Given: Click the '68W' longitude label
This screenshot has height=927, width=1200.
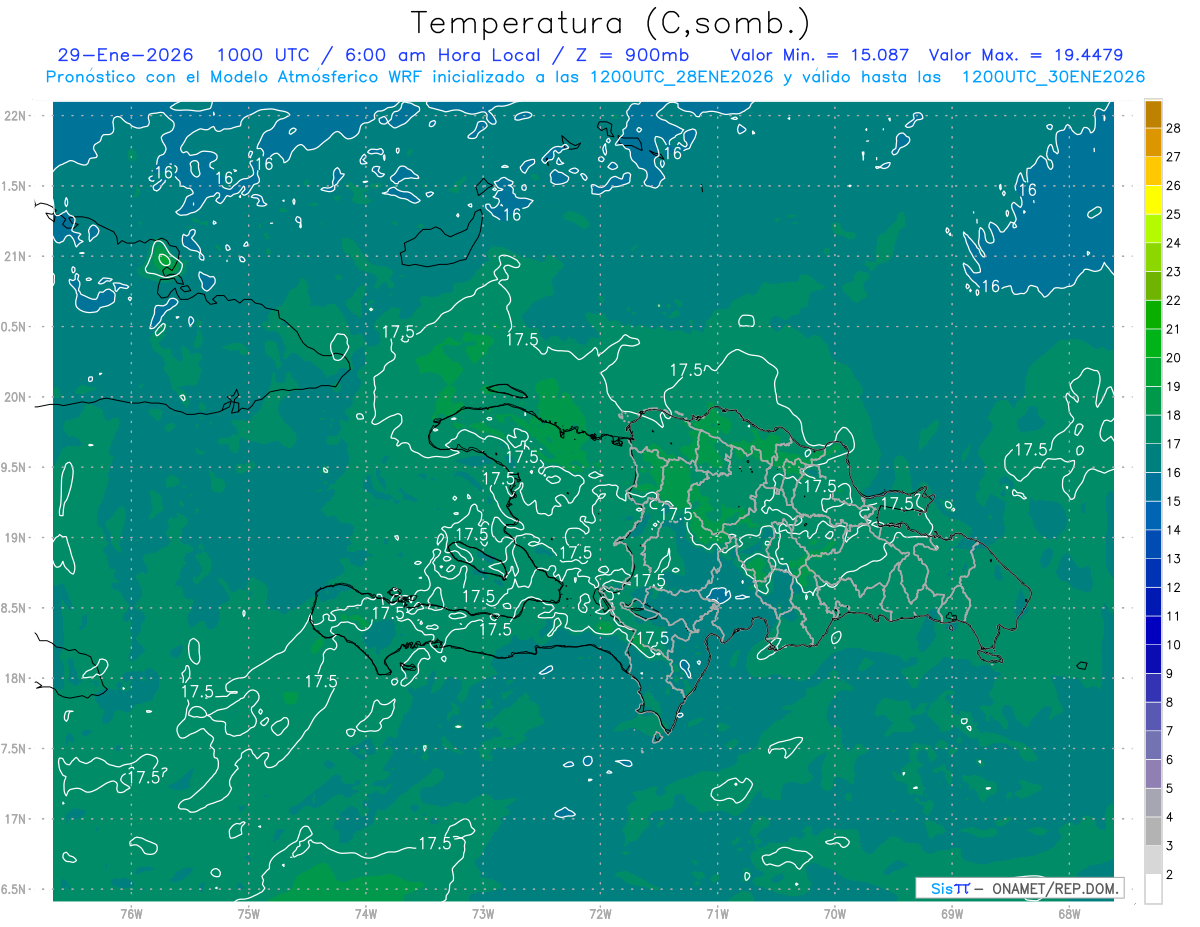Looking at the screenshot, I should [1069, 914].
